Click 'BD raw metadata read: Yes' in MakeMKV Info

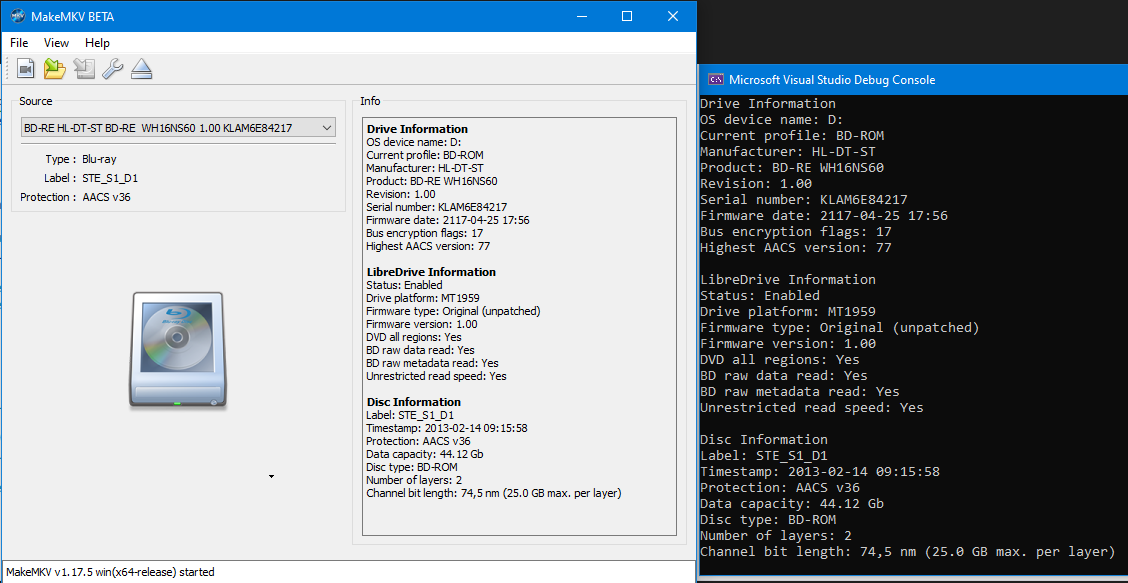point(432,363)
